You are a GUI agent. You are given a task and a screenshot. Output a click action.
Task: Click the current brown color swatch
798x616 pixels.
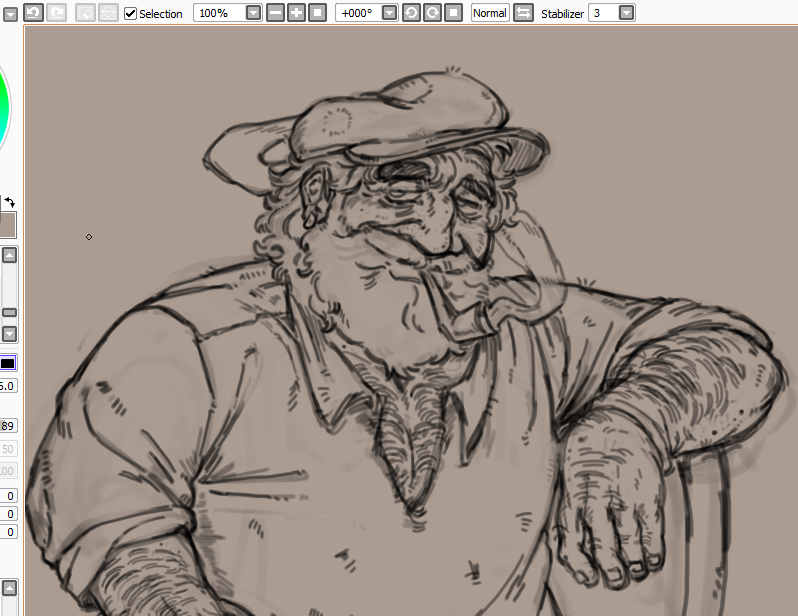pos(7,224)
